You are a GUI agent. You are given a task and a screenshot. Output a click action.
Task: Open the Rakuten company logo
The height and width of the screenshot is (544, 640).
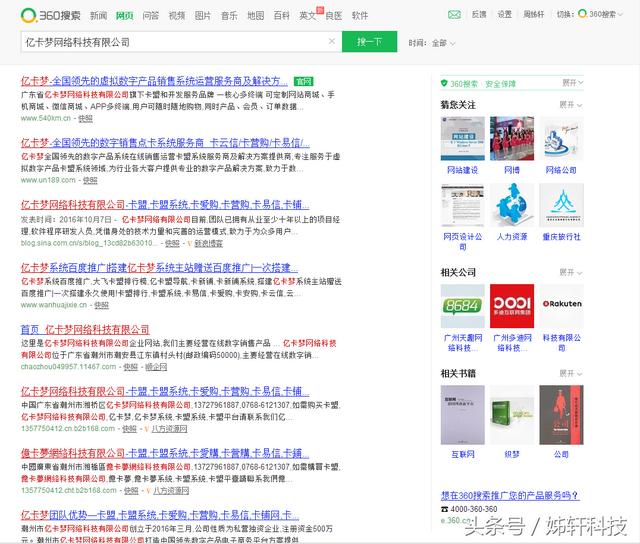click(561, 306)
